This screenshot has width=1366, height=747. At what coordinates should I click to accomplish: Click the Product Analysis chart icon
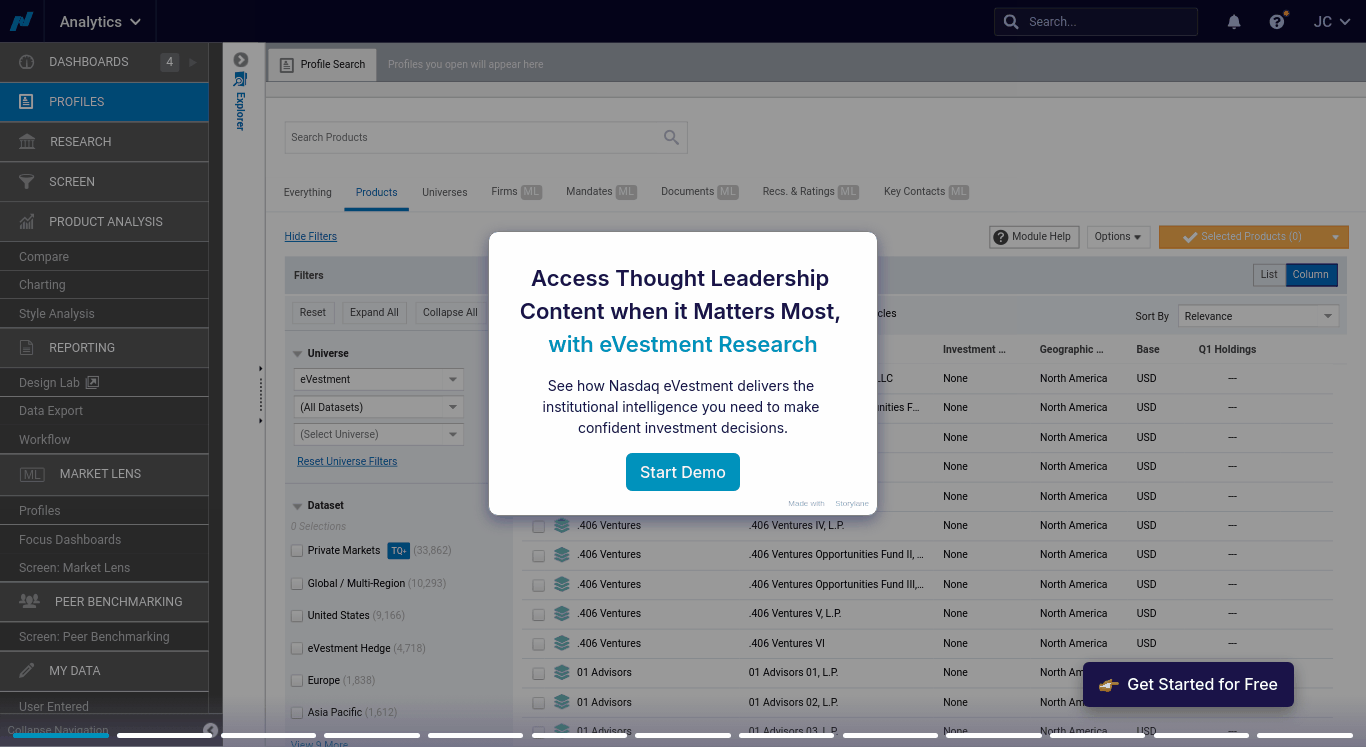pyautogui.click(x=27, y=222)
